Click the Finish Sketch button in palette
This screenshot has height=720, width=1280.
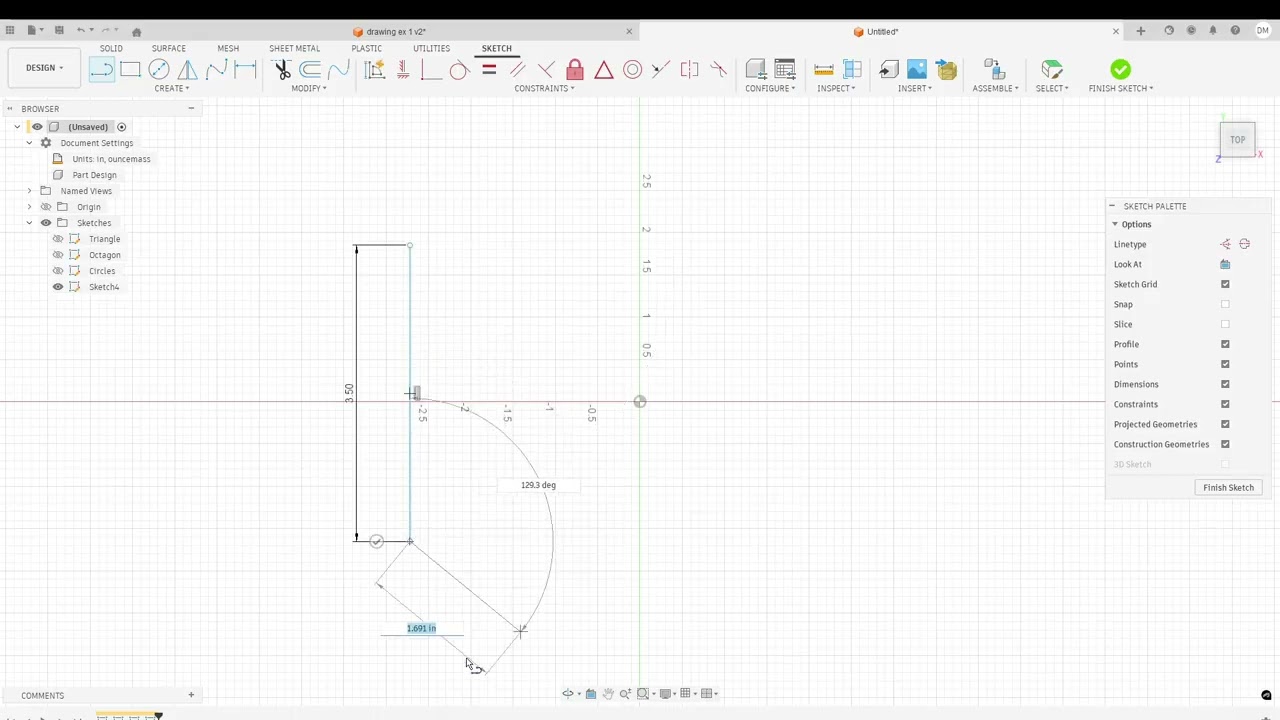coord(1228,487)
